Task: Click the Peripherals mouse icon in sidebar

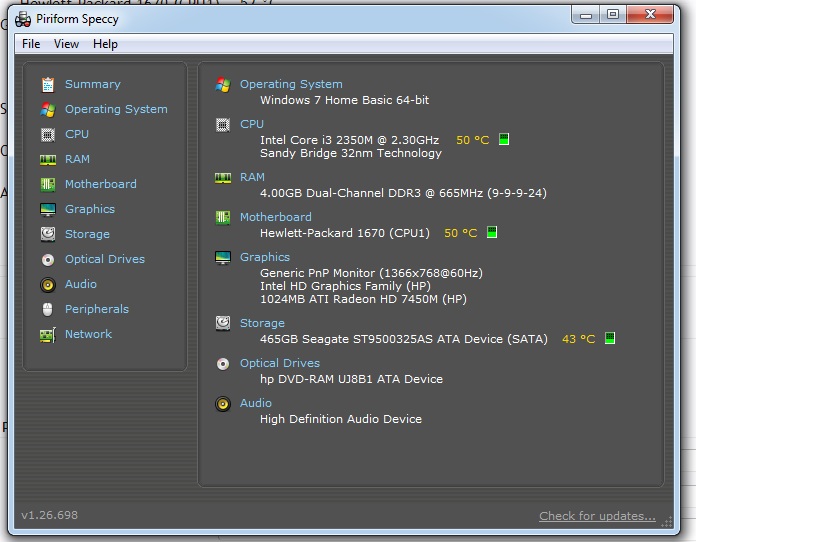Action: point(48,309)
